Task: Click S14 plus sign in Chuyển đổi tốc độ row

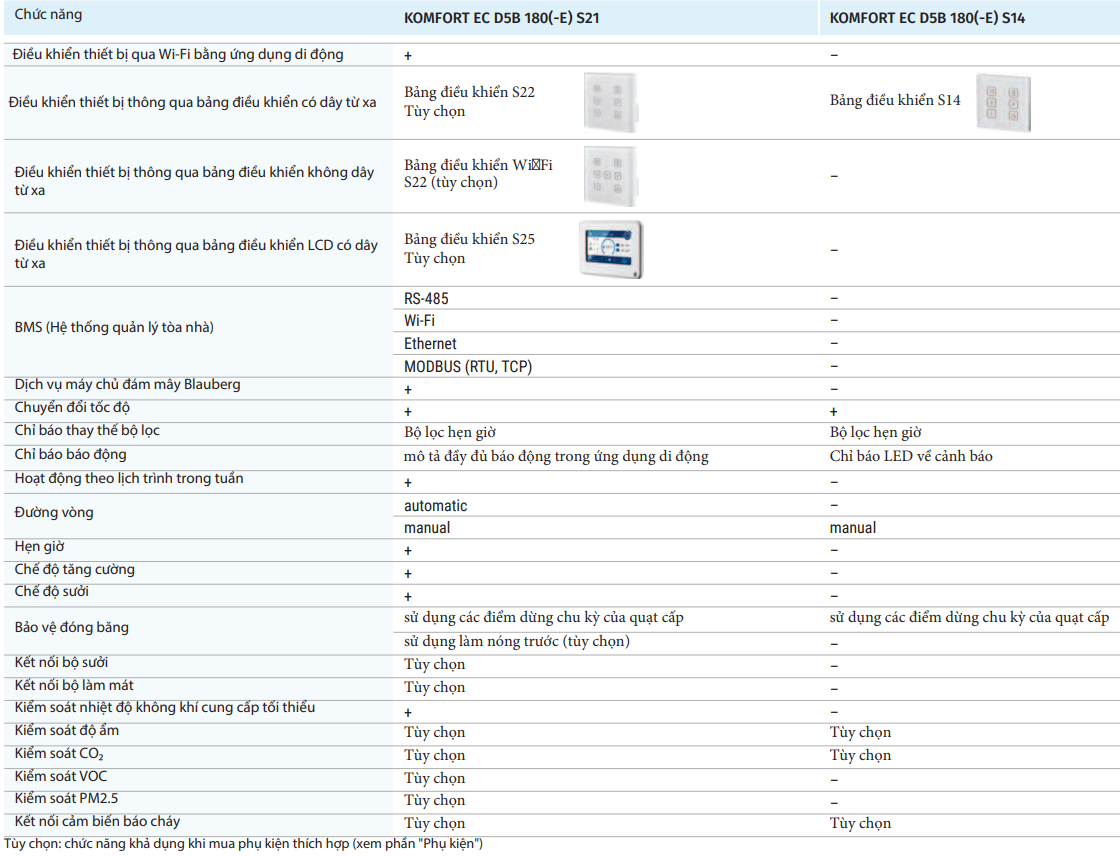Action: click(834, 412)
